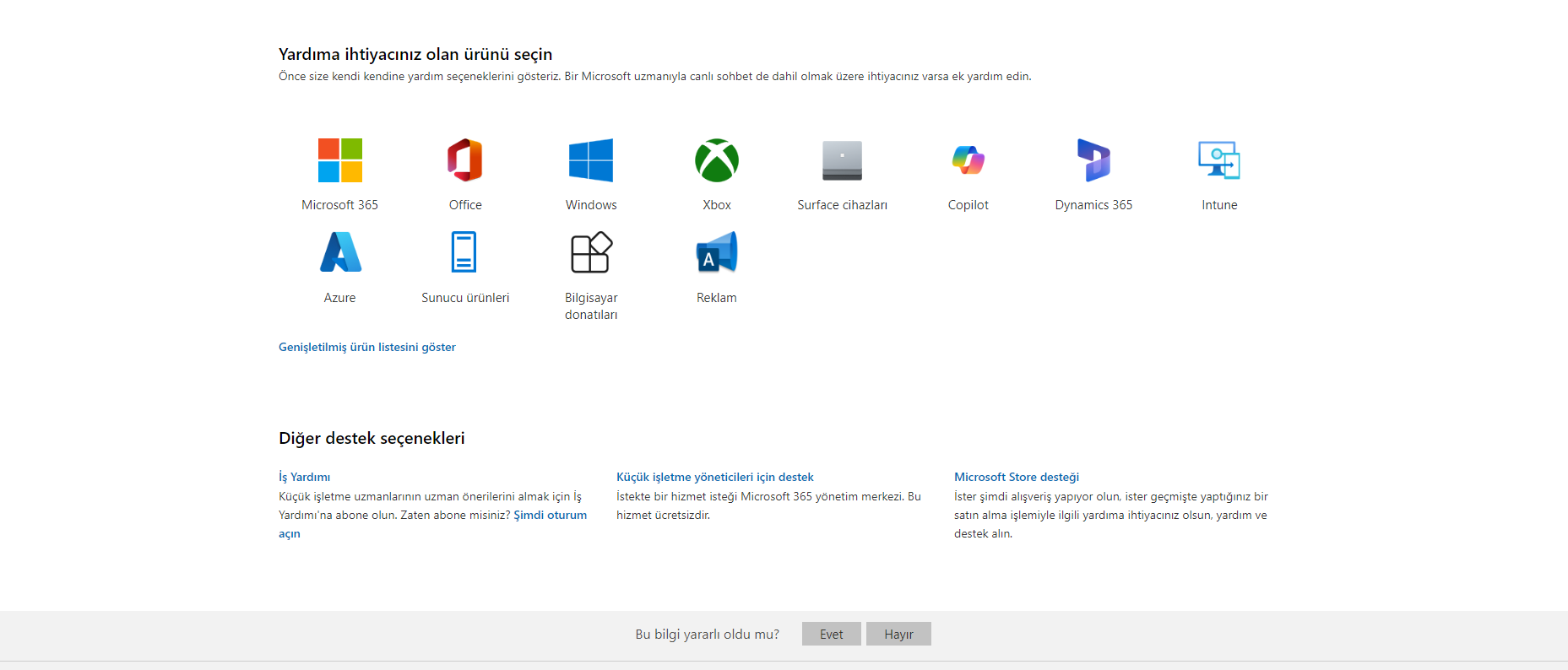Screen dimensions: 1568x670
Task: Select the Copilot icon
Action: coord(968,160)
